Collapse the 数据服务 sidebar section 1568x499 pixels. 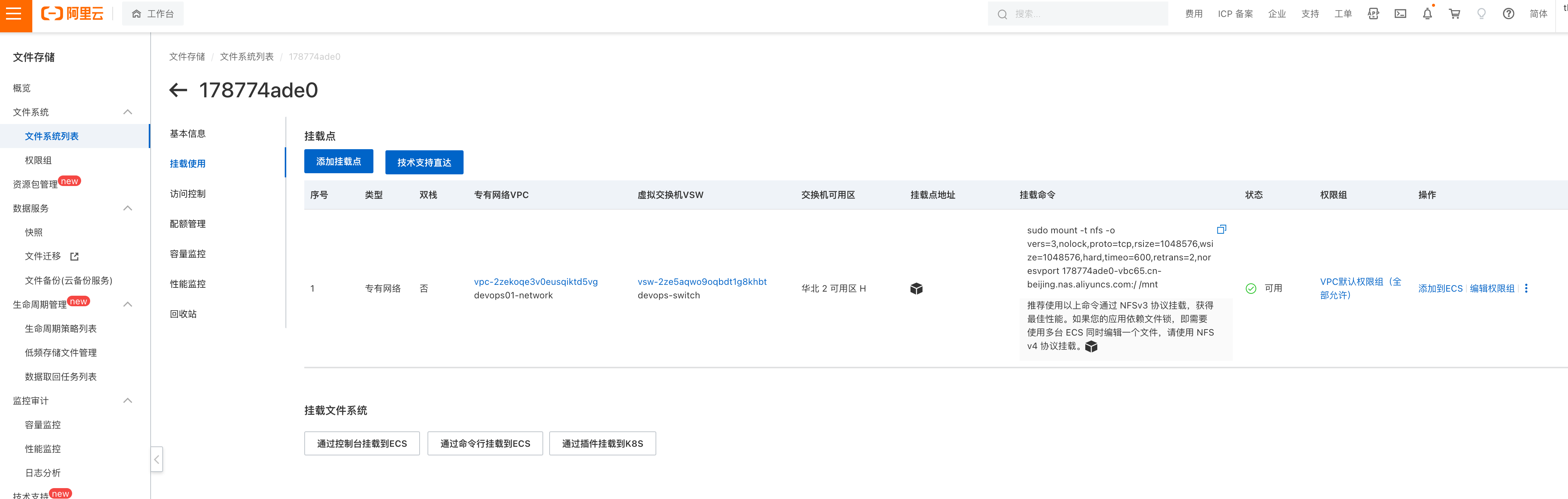127,208
